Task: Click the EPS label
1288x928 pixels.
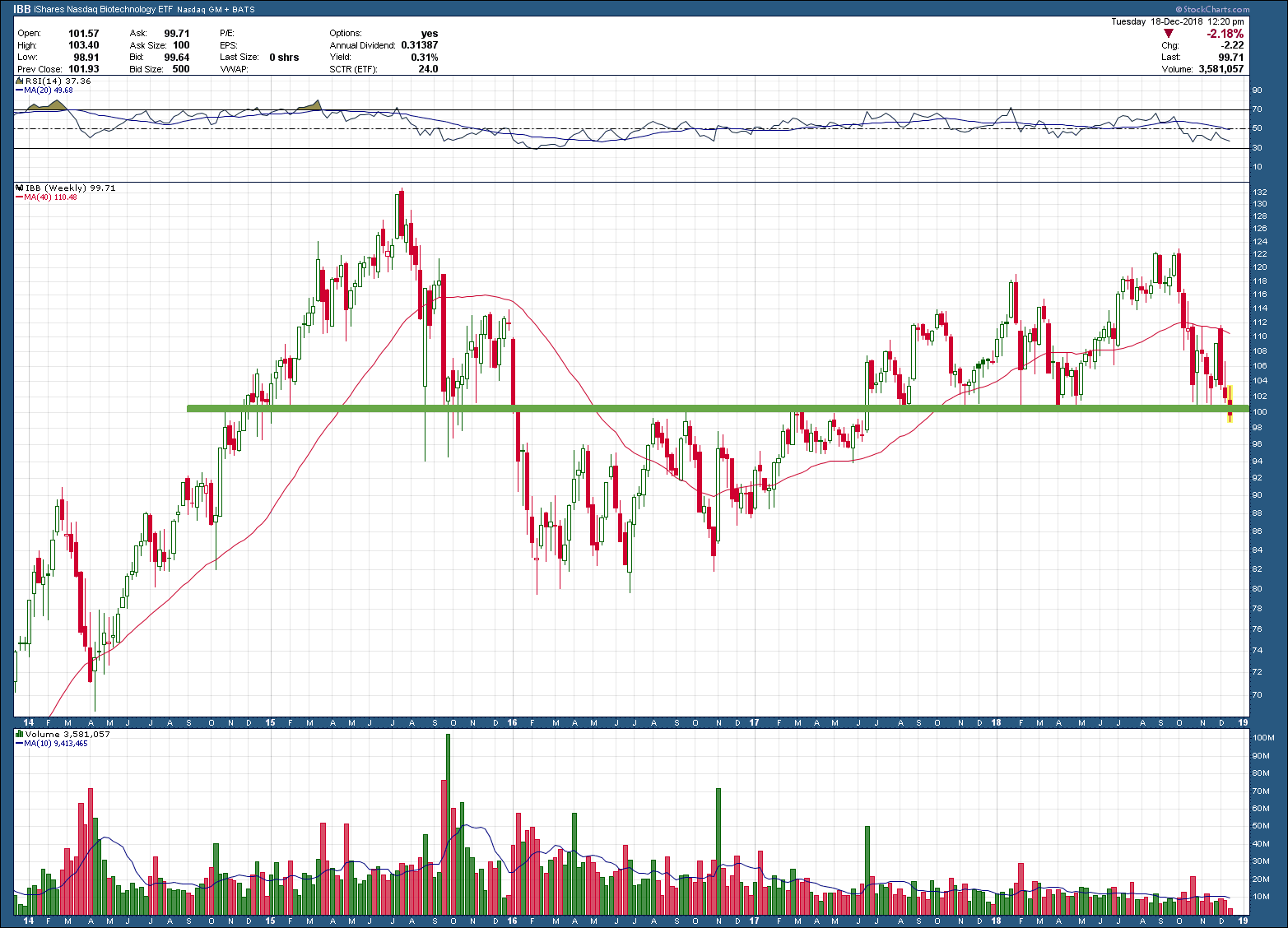Action: click(229, 45)
